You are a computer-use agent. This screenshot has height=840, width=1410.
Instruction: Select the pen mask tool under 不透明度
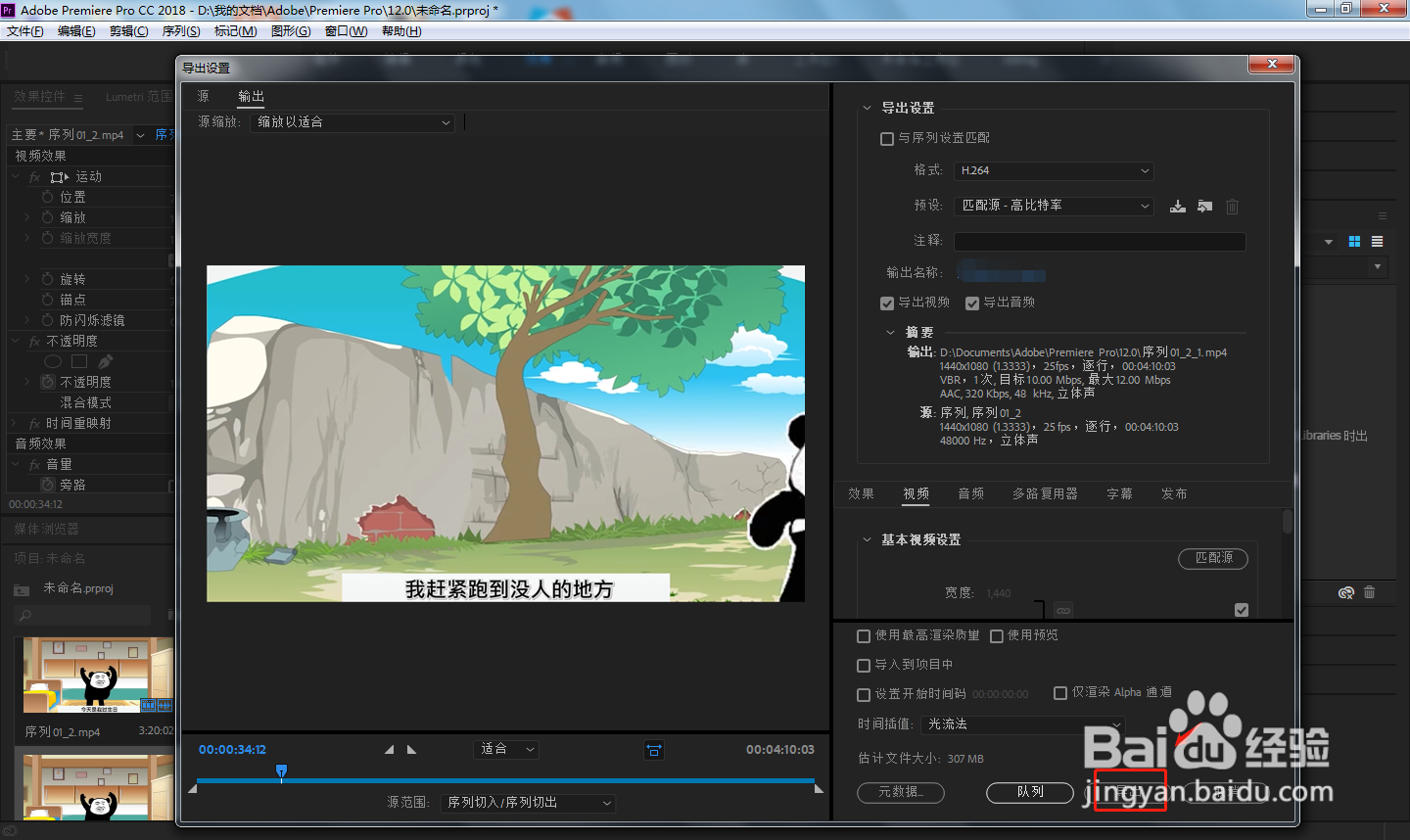tap(105, 361)
